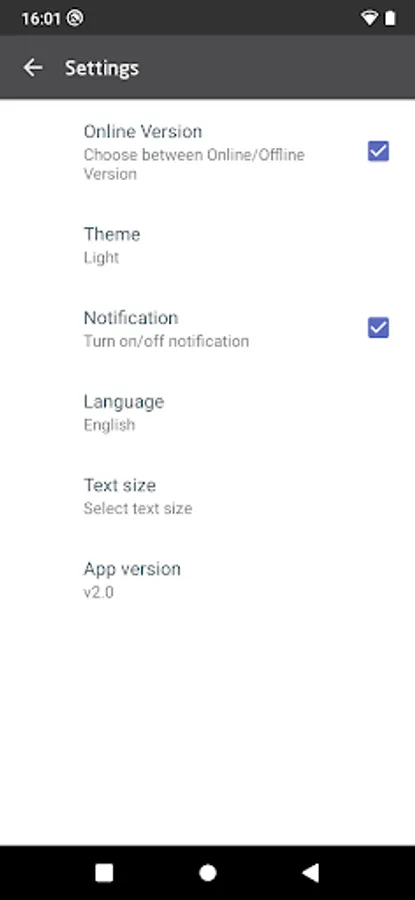This screenshot has height=900, width=415.
Task: Tap the Notification setting title
Action: pyautogui.click(x=131, y=317)
